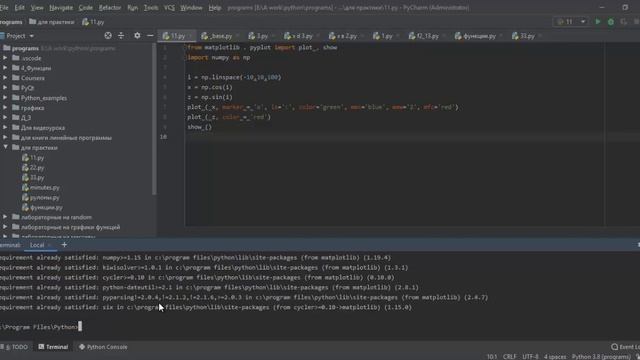Expand the лабораторные на random folder arrow
640x360 pixels.
pos(5,217)
